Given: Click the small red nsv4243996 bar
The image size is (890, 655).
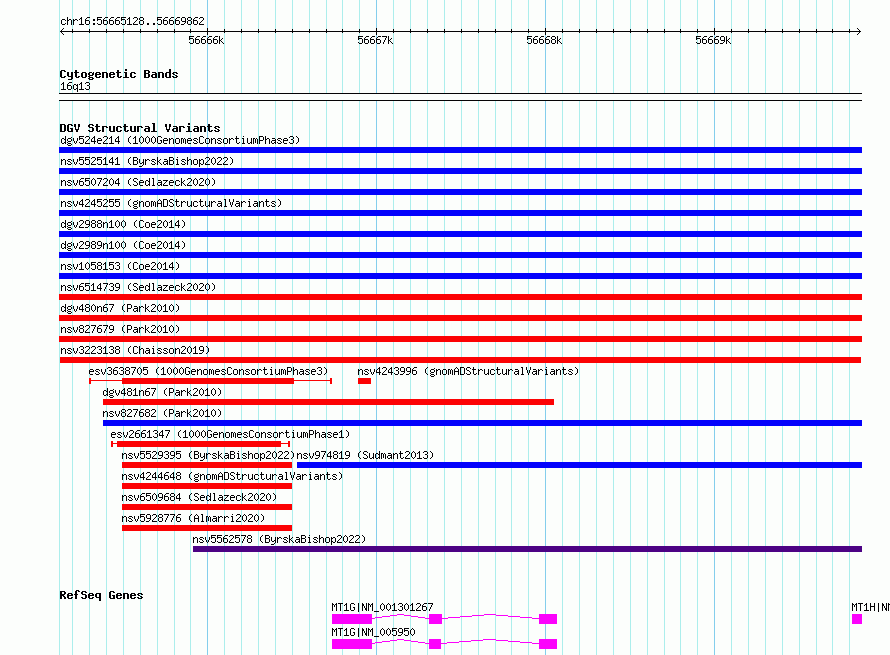Looking at the screenshot, I should [x=364, y=381].
